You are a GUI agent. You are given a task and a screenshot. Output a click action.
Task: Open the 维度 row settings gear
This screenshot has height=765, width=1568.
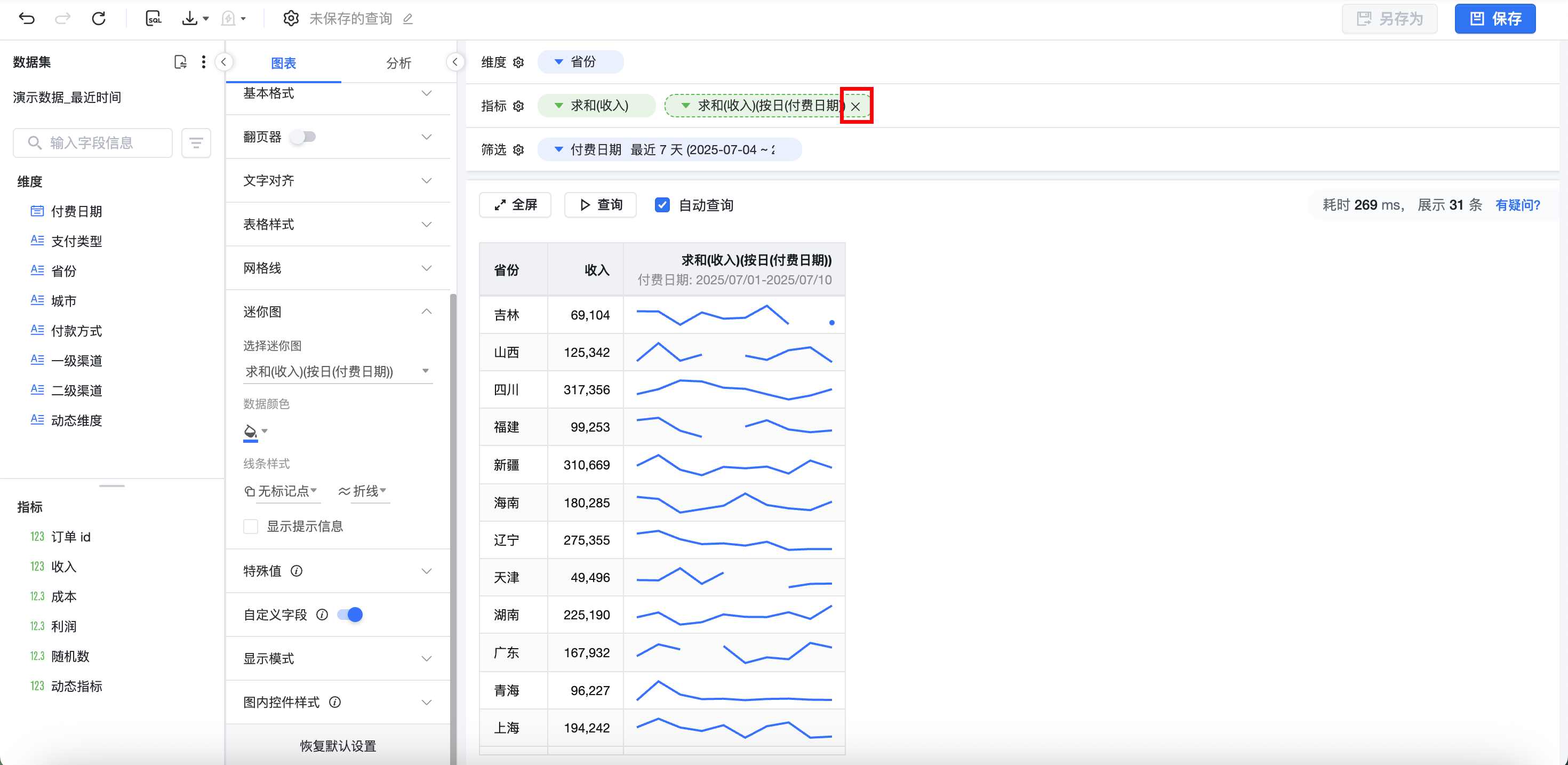pyautogui.click(x=518, y=62)
